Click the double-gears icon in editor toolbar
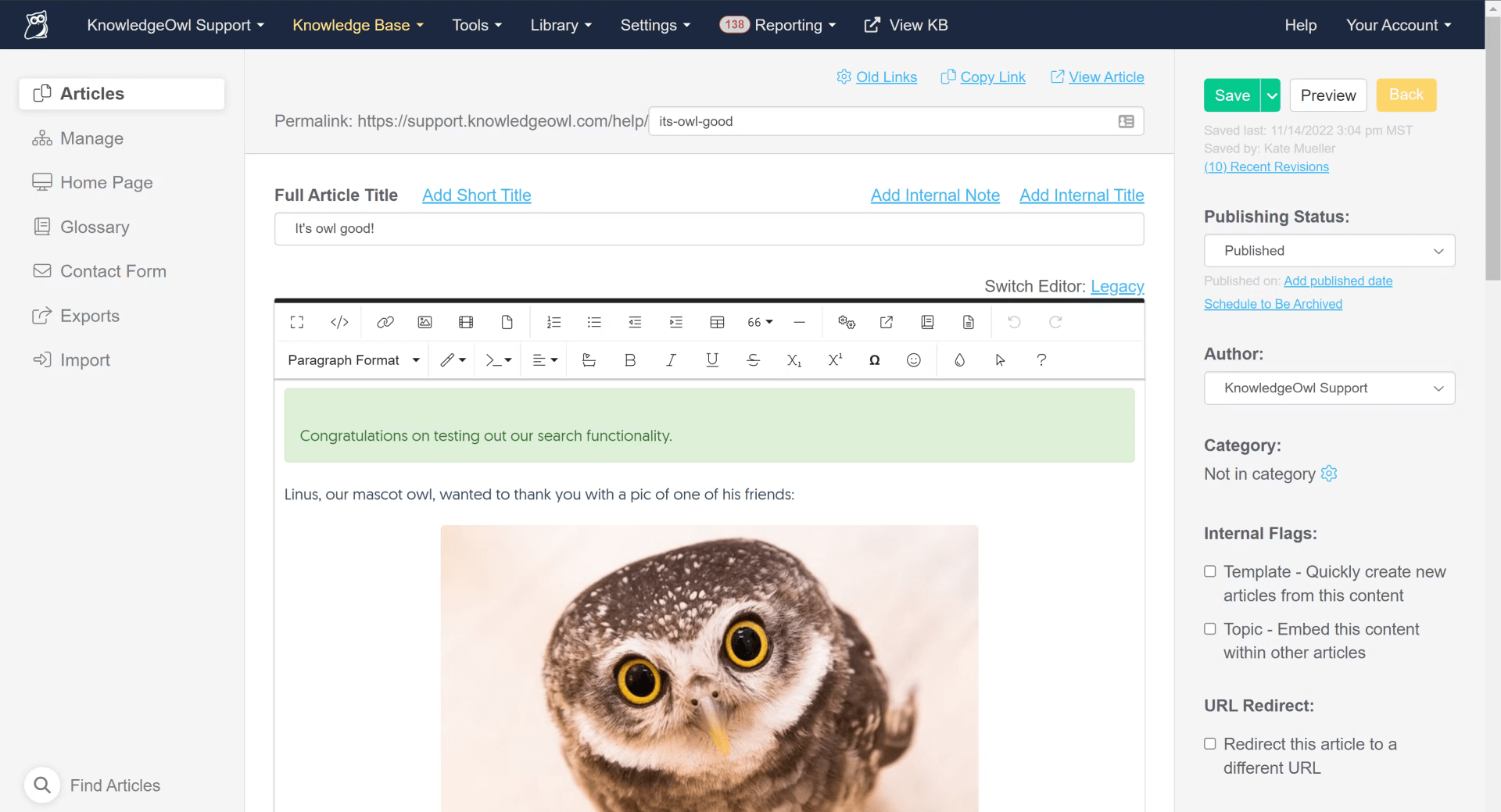The width and height of the screenshot is (1501, 812). [x=847, y=322]
